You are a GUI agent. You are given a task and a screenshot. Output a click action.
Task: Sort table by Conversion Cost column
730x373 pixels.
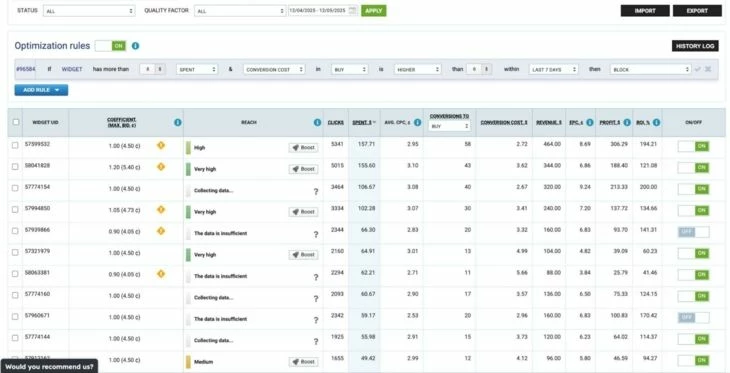[504, 122]
